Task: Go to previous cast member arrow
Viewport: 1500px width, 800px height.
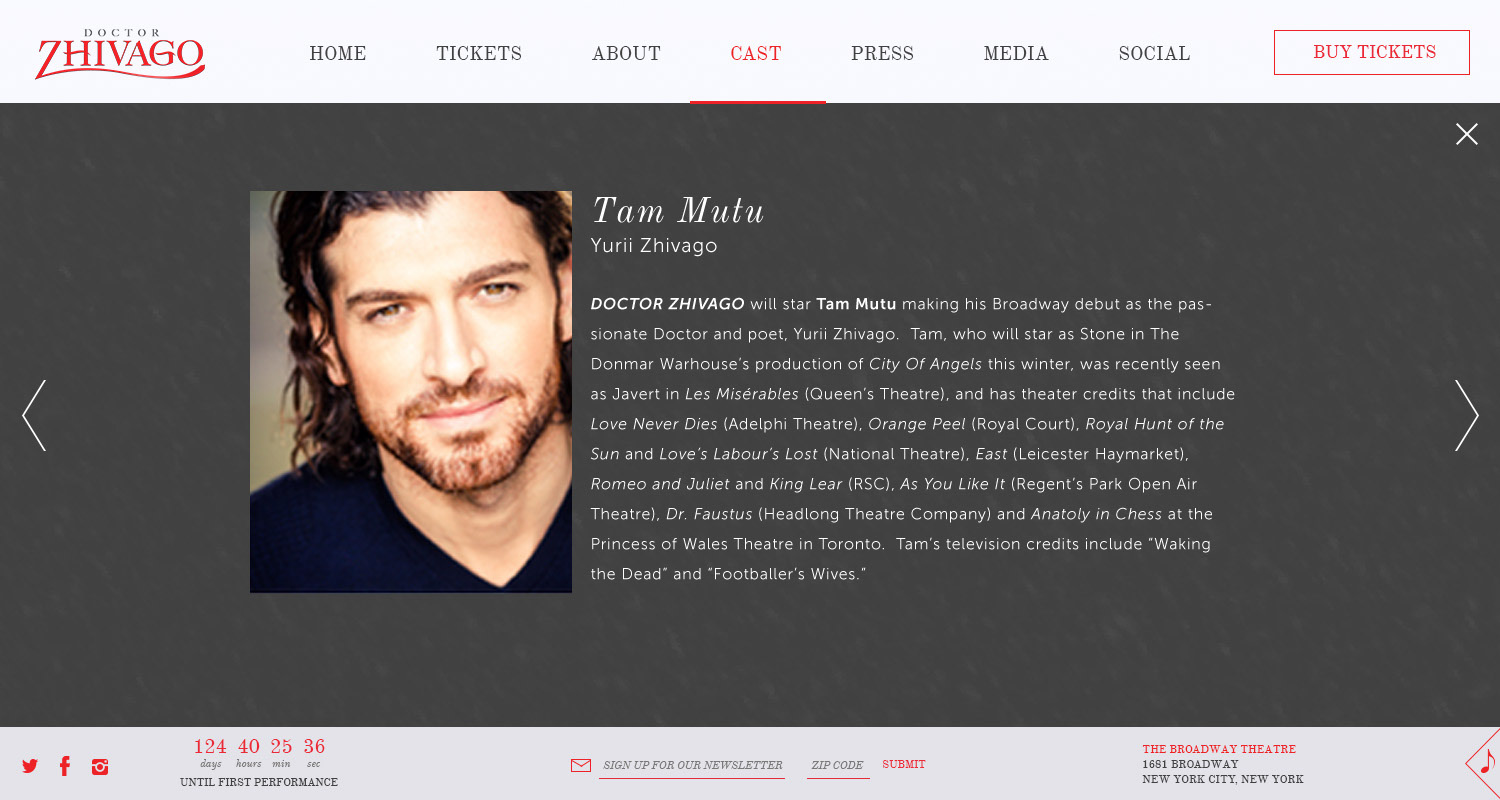Action: (34, 415)
